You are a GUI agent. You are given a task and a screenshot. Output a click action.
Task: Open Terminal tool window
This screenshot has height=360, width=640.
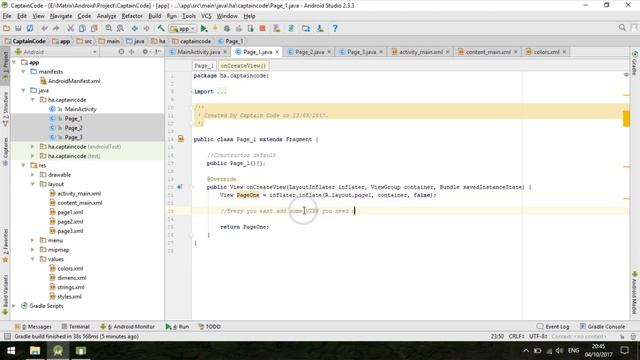click(76, 327)
